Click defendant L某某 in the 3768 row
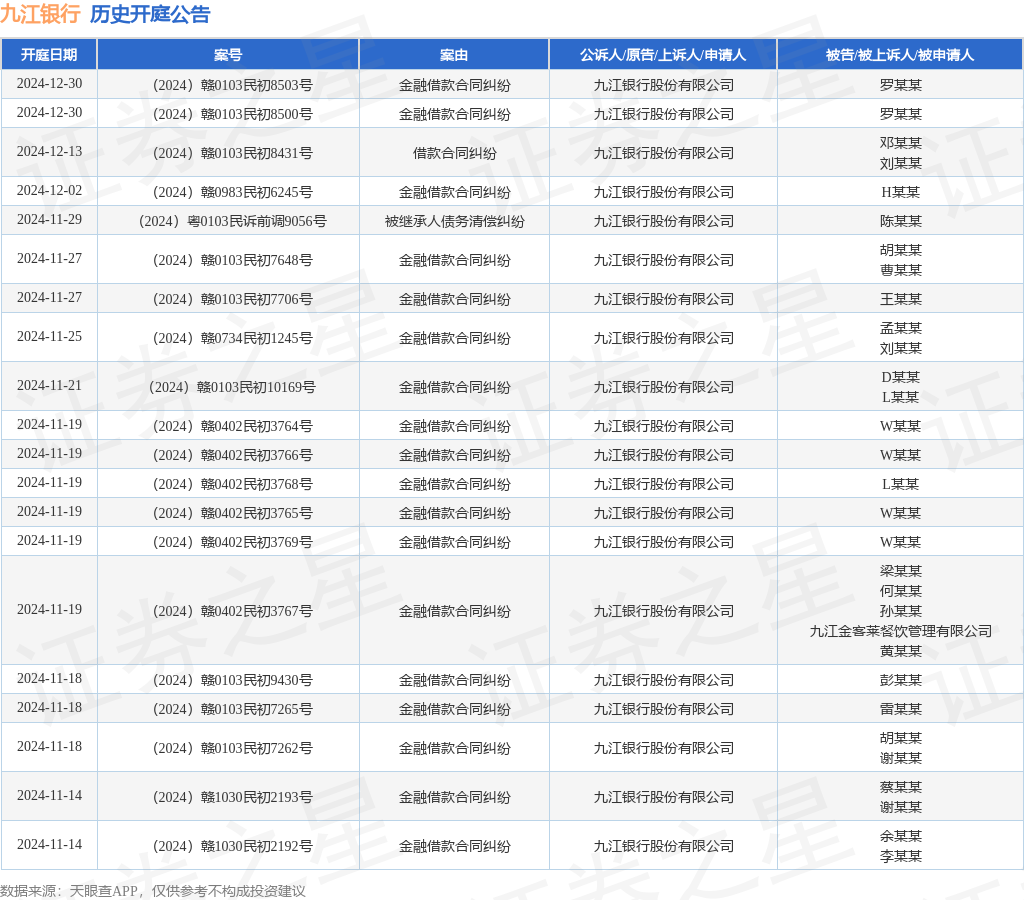Image resolution: width=1024 pixels, height=900 pixels. 901,485
